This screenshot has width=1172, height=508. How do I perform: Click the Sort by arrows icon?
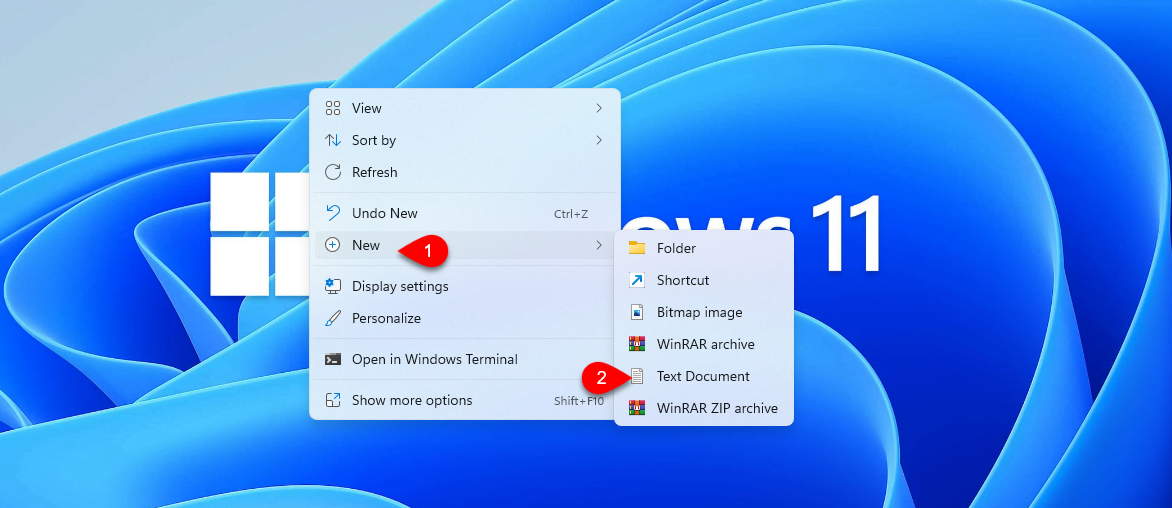tap(333, 140)
